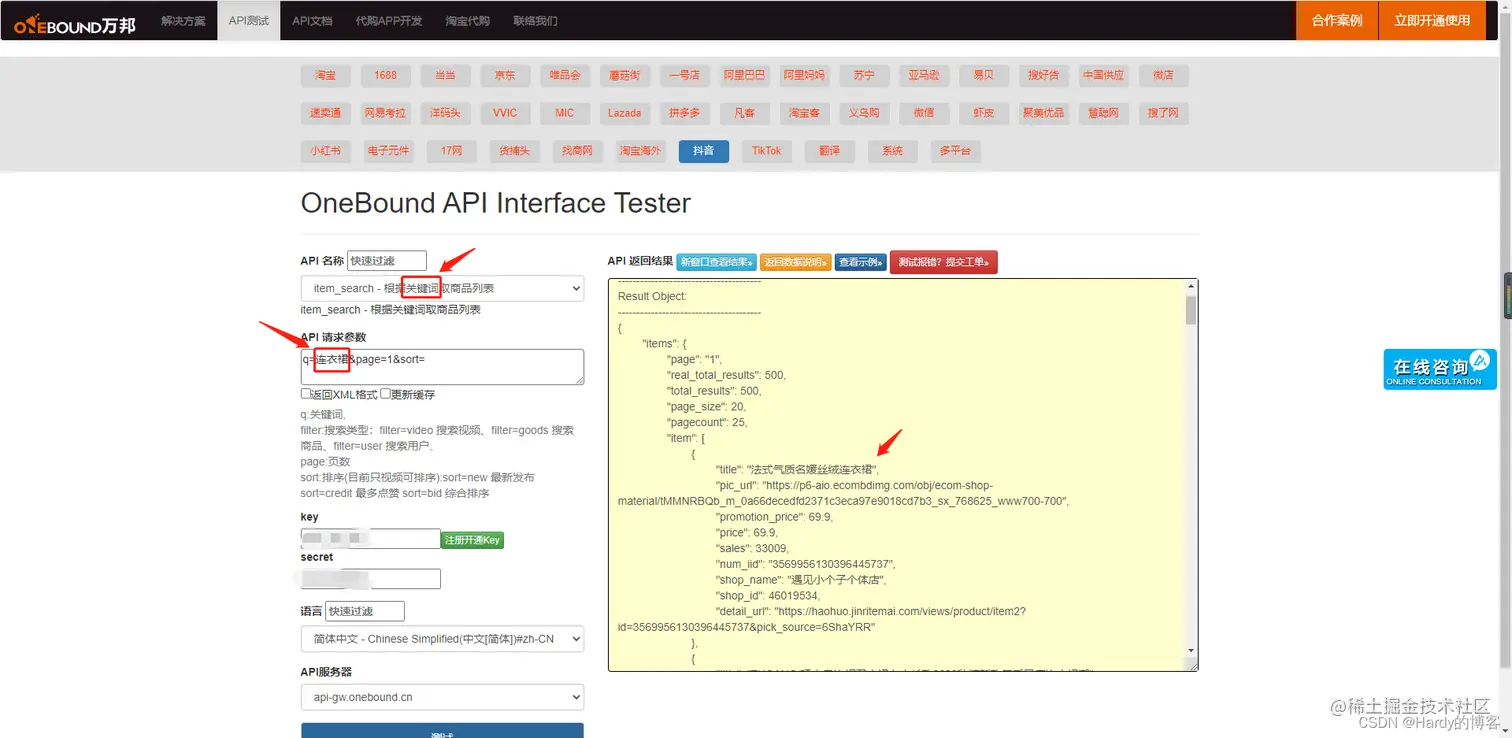The height and width of the screenshot is (738, 1512).
Task: Toggle the 更新缓存 checkbox
Action: [385, 394]
